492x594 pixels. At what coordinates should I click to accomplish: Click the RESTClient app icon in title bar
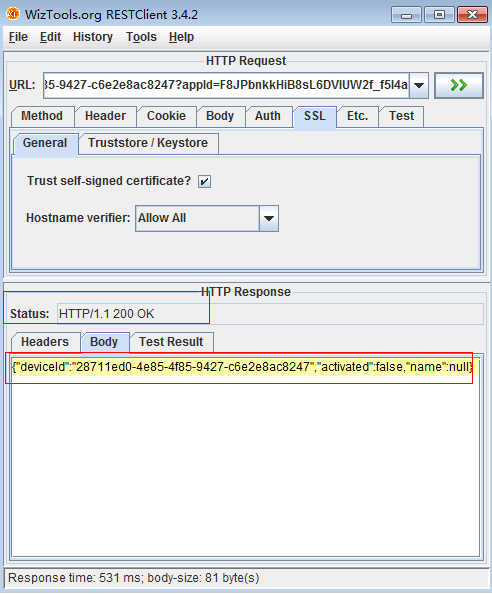[12, 14]
